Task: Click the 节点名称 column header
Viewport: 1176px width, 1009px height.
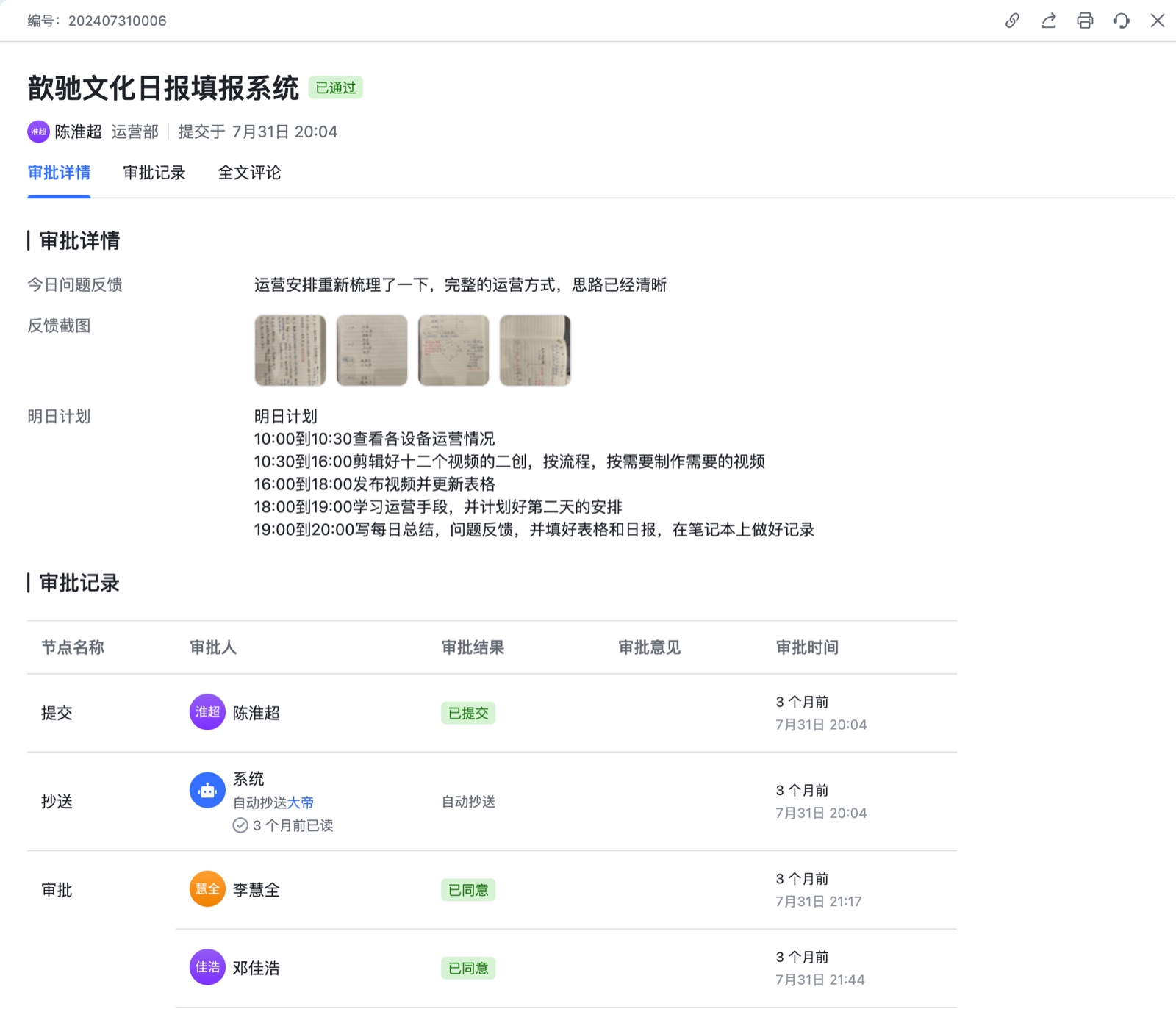Action: 73,647
